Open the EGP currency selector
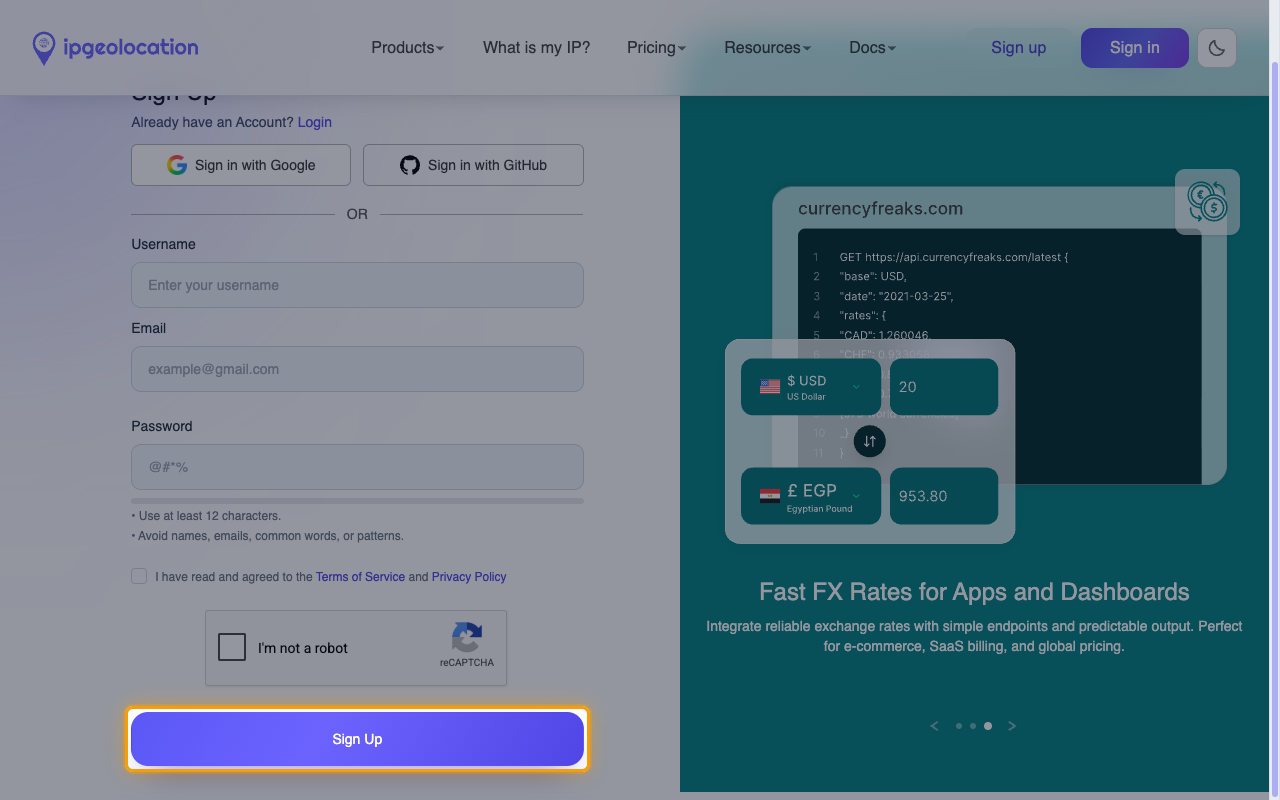Screen dimensions: 1280x800 coord(811,496)
